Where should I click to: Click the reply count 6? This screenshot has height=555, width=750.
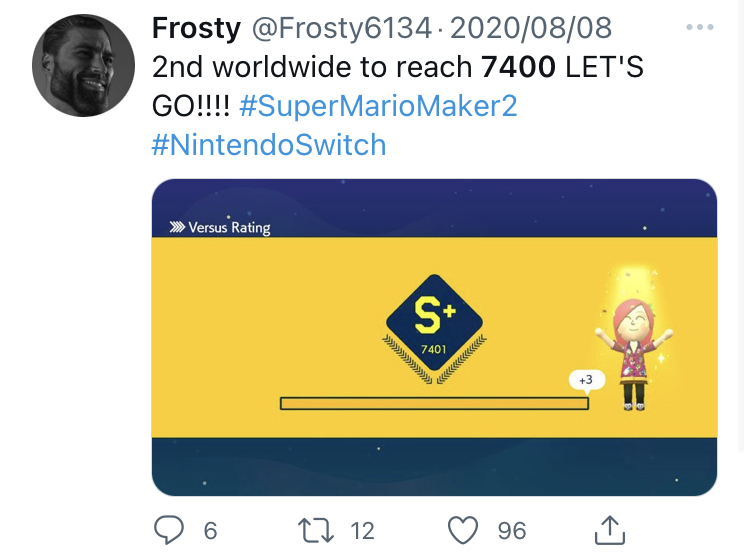pyautogui.click(x=210, y=531)
